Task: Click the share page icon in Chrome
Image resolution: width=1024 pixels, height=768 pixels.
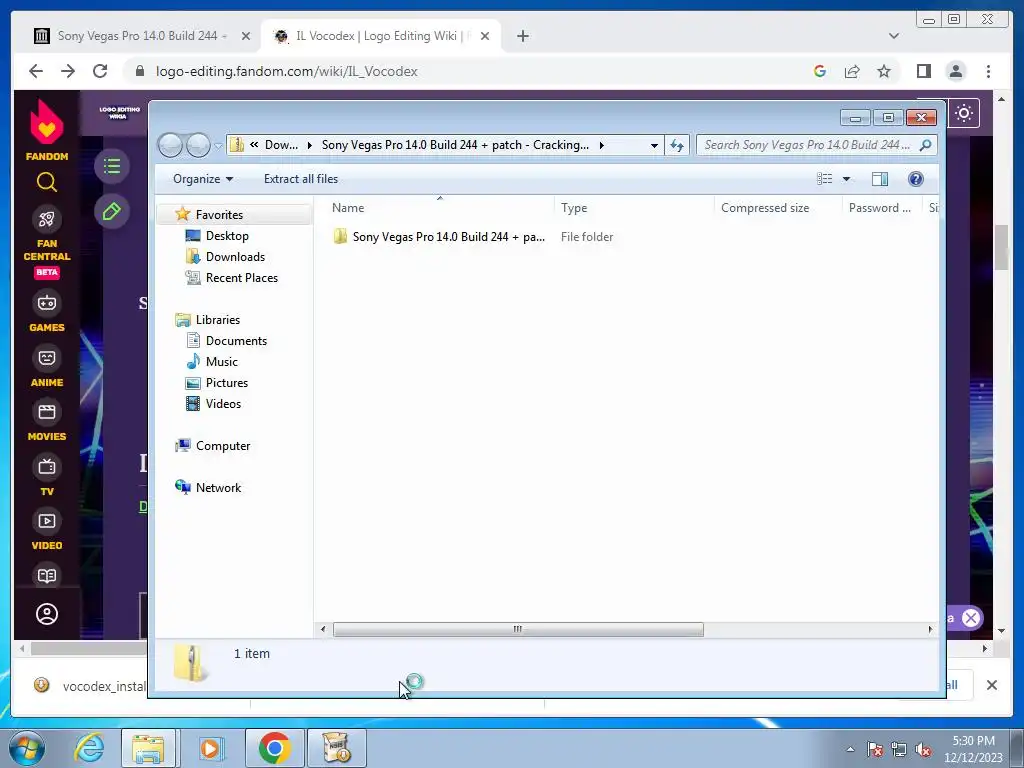Action: click(x=852, y=71)
